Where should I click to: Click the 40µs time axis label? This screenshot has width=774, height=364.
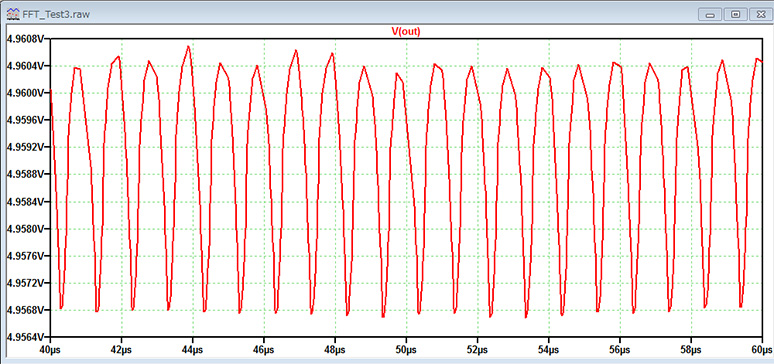coord(50,350)
